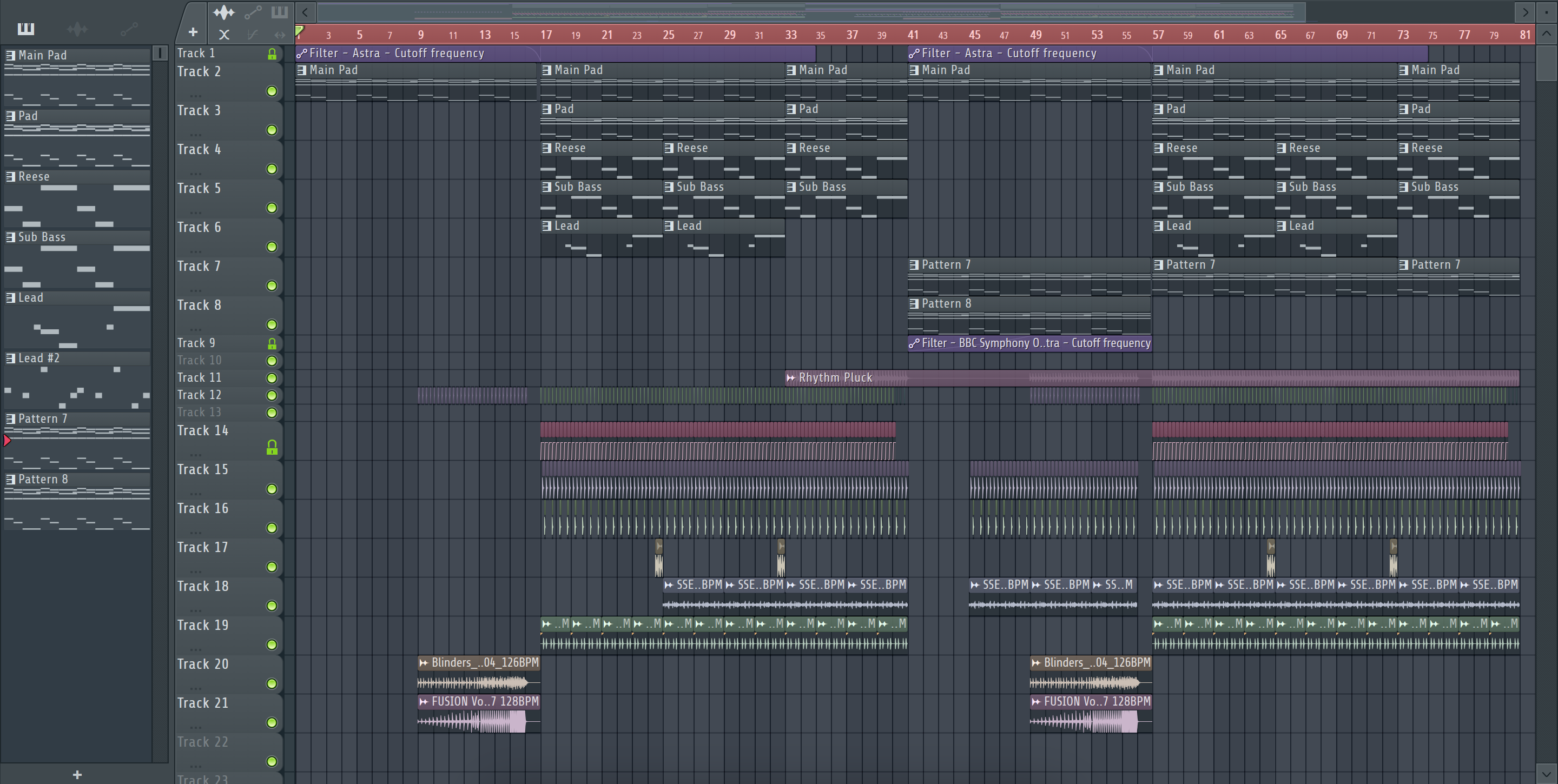This screenshot has height=784, width=1558.
Task: Open the Lead clip menu at bar 17
Action: pos(547,225)
